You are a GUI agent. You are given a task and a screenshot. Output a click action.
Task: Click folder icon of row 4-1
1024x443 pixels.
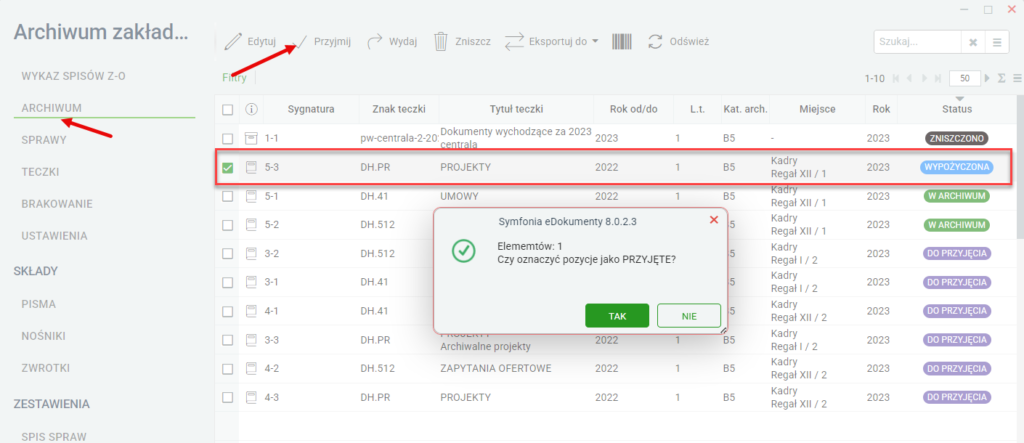click(251, 311)
